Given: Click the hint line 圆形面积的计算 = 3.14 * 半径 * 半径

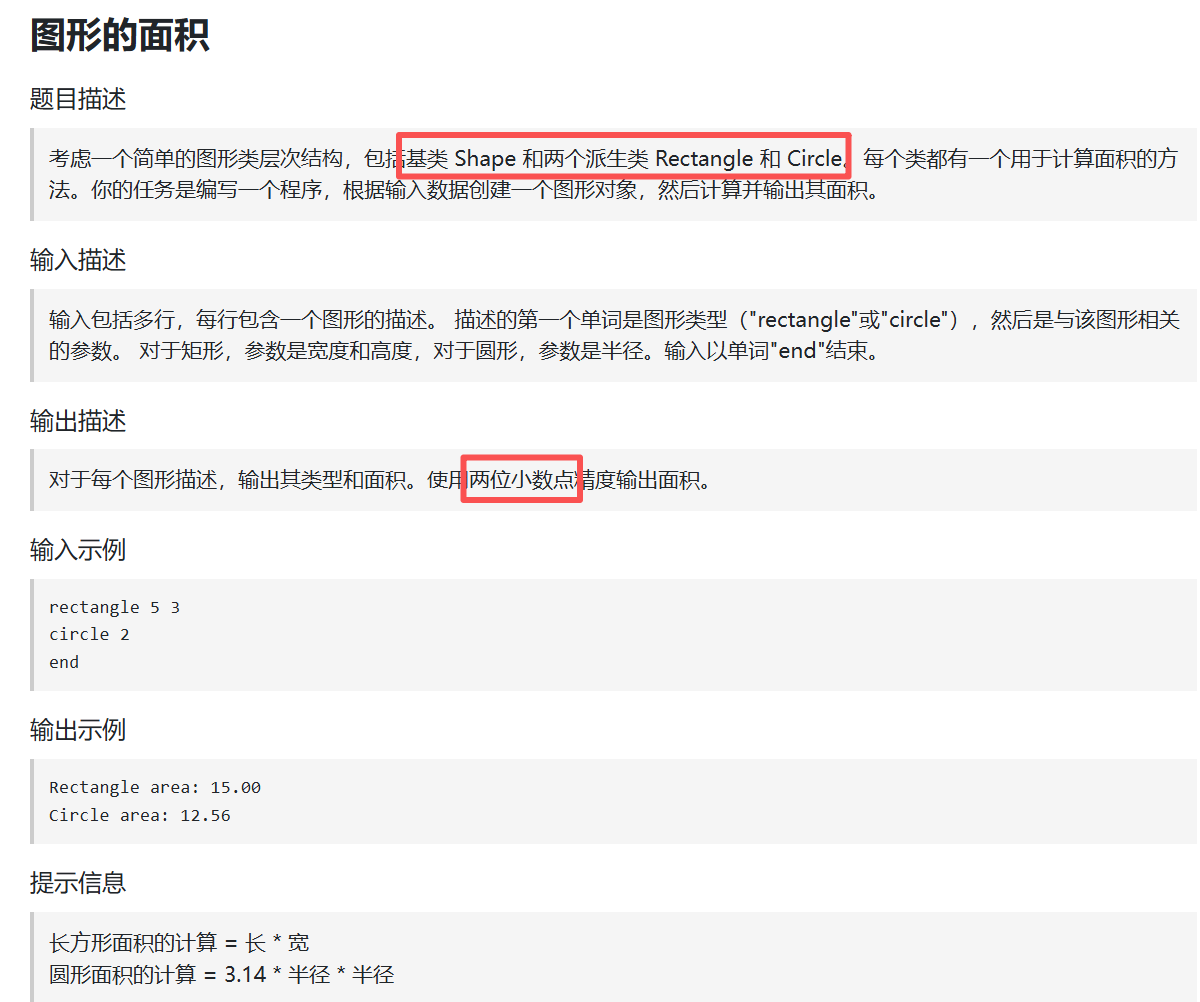Looking at the screenshot, I should point(222,974).
